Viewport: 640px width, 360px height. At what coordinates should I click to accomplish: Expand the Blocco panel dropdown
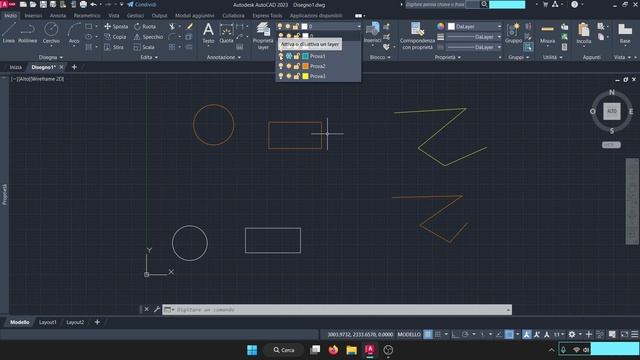click(380, 58)
